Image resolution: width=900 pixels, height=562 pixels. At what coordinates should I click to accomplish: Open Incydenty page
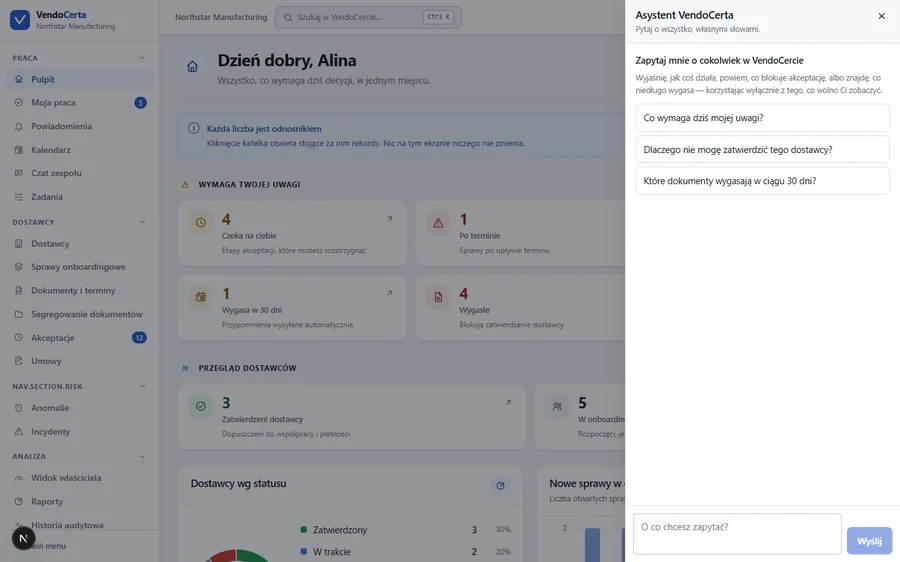[80, 432]
